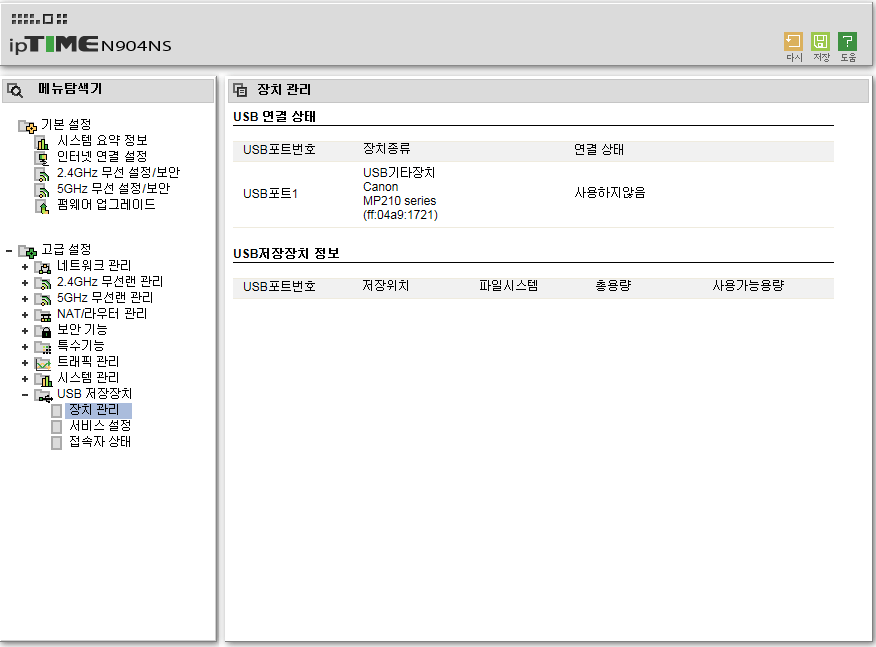Open 서비스 설정 menu item
This screenshot has width=876, height=647.
pos(100,426)
